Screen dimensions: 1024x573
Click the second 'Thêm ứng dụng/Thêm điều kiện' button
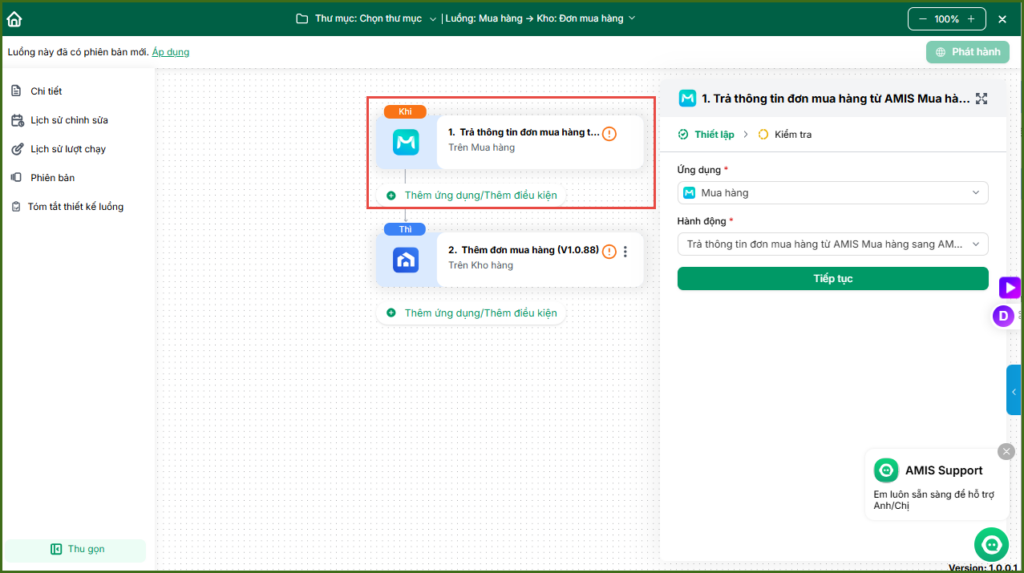pos(472,313)
